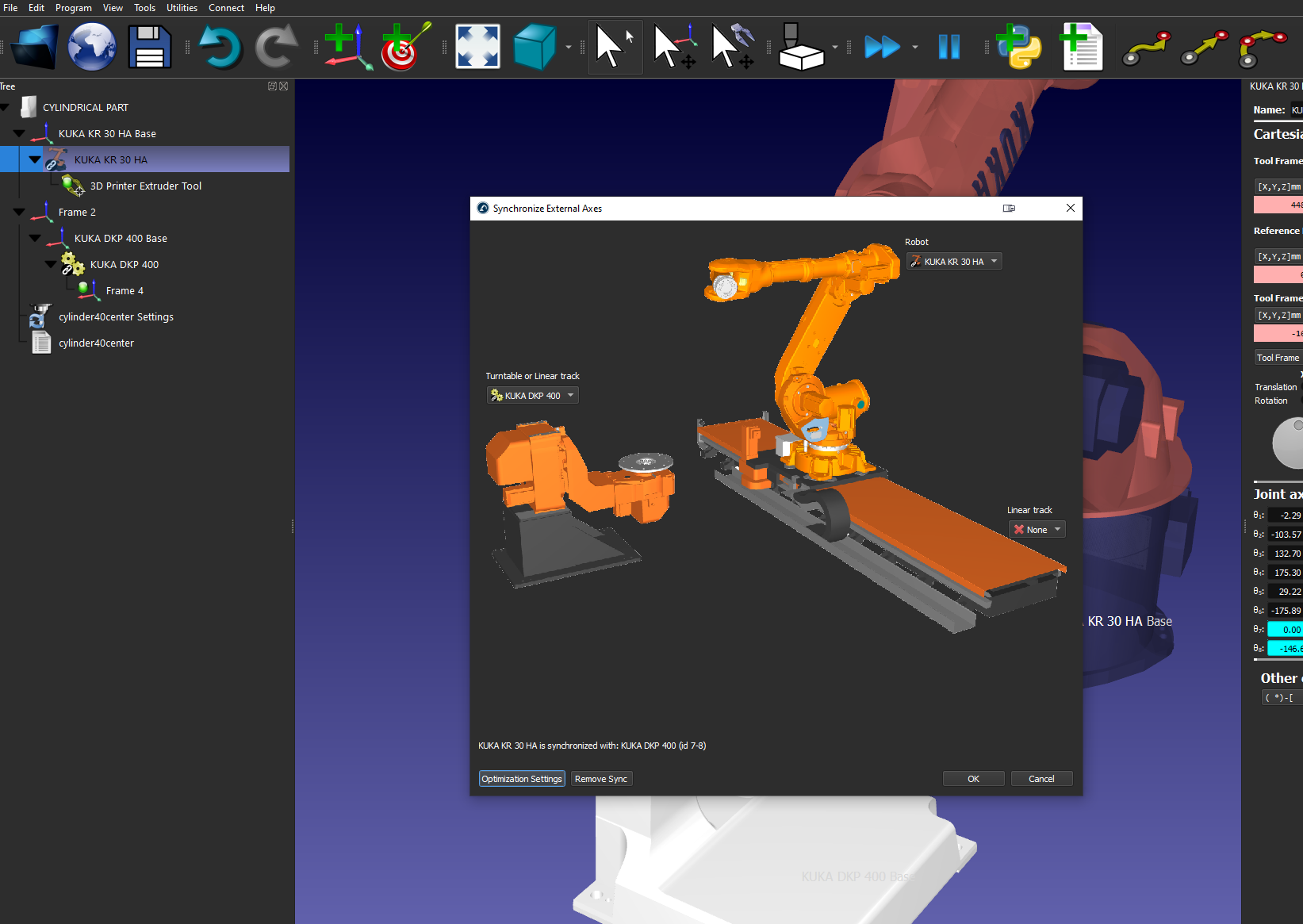The height and width of the screenshot is (924, 1303).
Task: Select cylinder40center Settings in the tree
Action: click(x=116, y=317)
